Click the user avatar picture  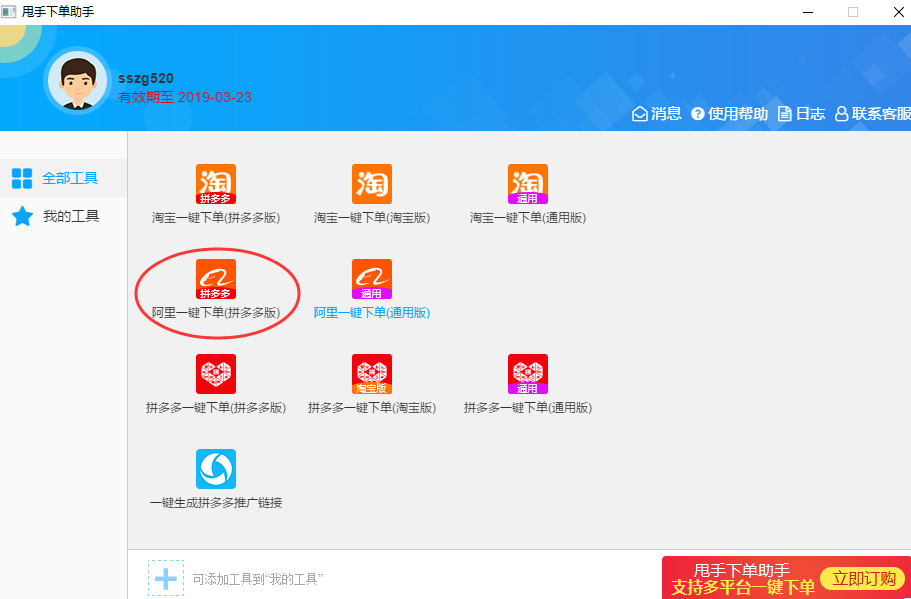coord(77,81)
